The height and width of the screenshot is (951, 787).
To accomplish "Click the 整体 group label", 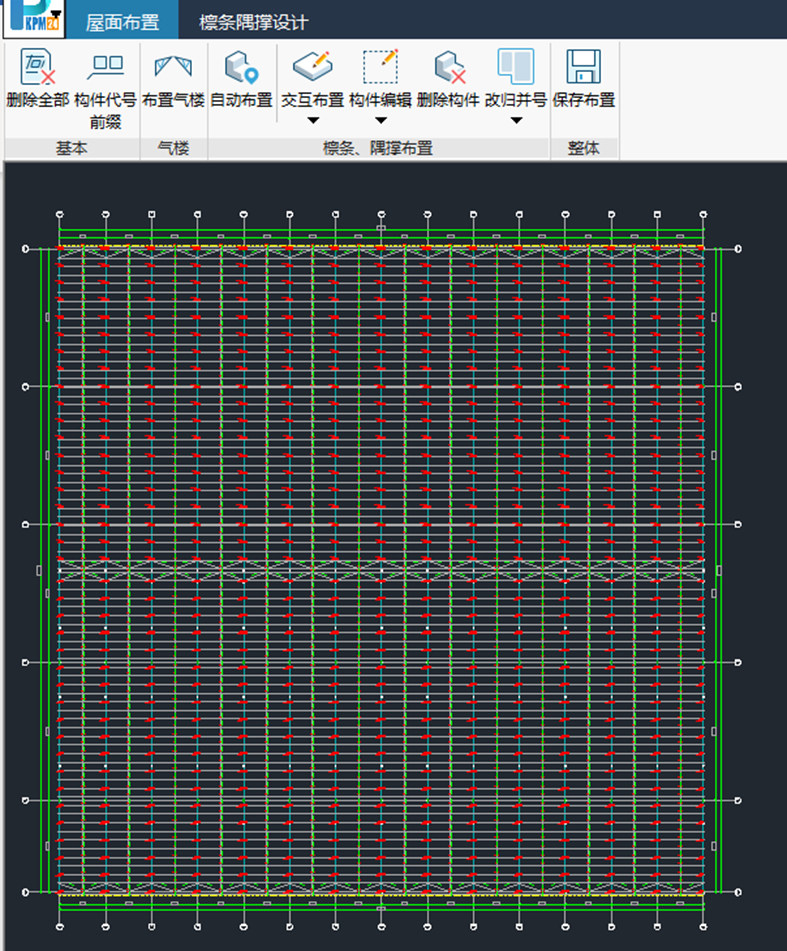I will [x=583, y=148].
